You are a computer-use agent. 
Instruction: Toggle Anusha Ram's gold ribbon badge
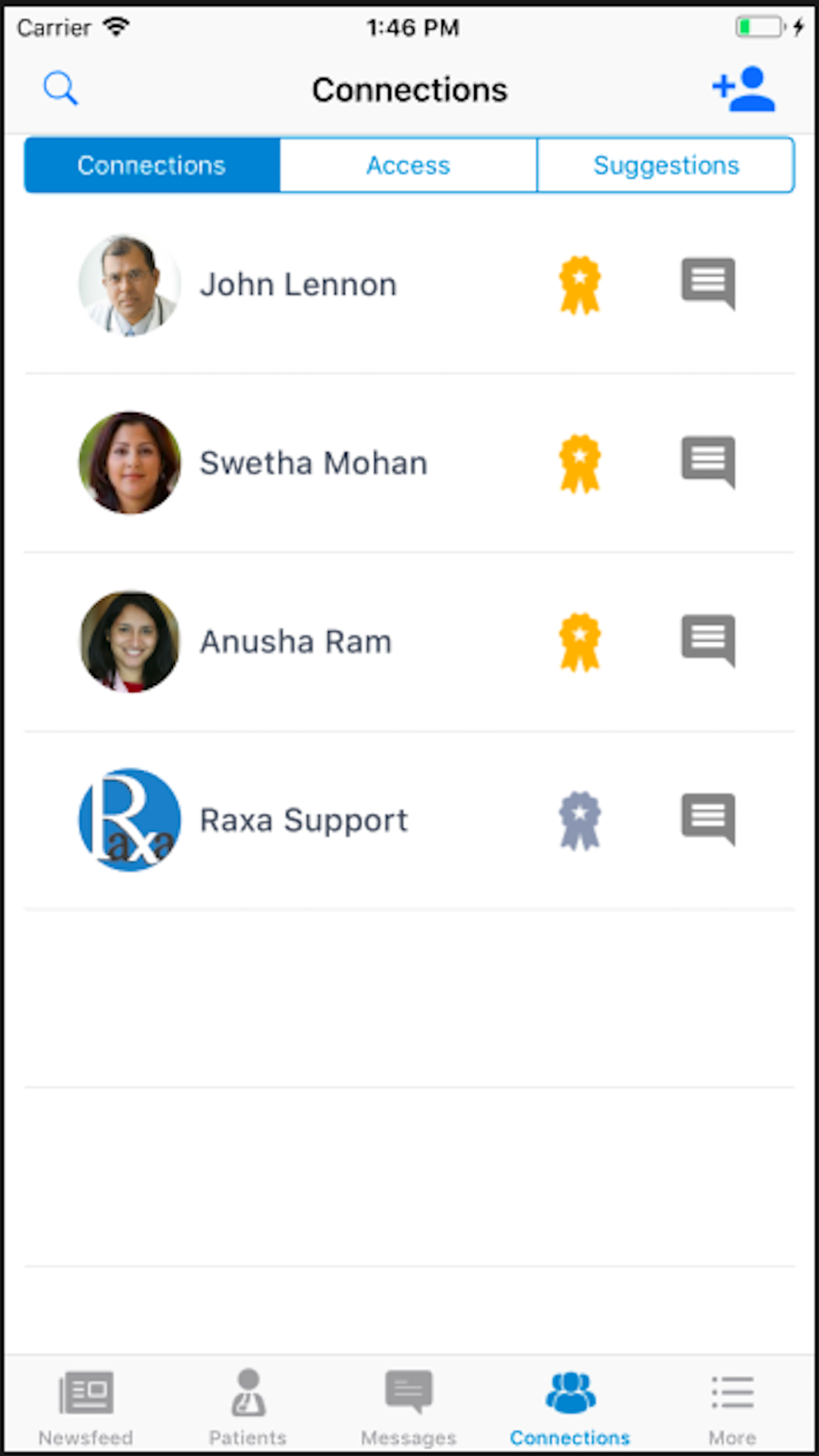pos(580,642)
